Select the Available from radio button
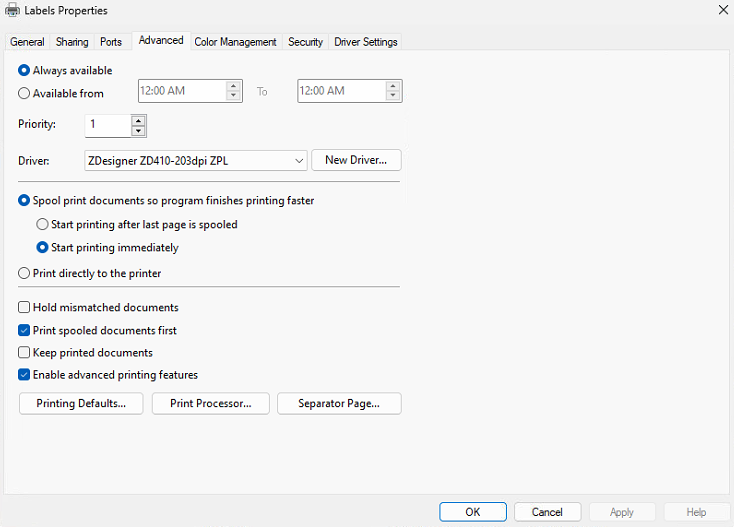 [25, 93]
